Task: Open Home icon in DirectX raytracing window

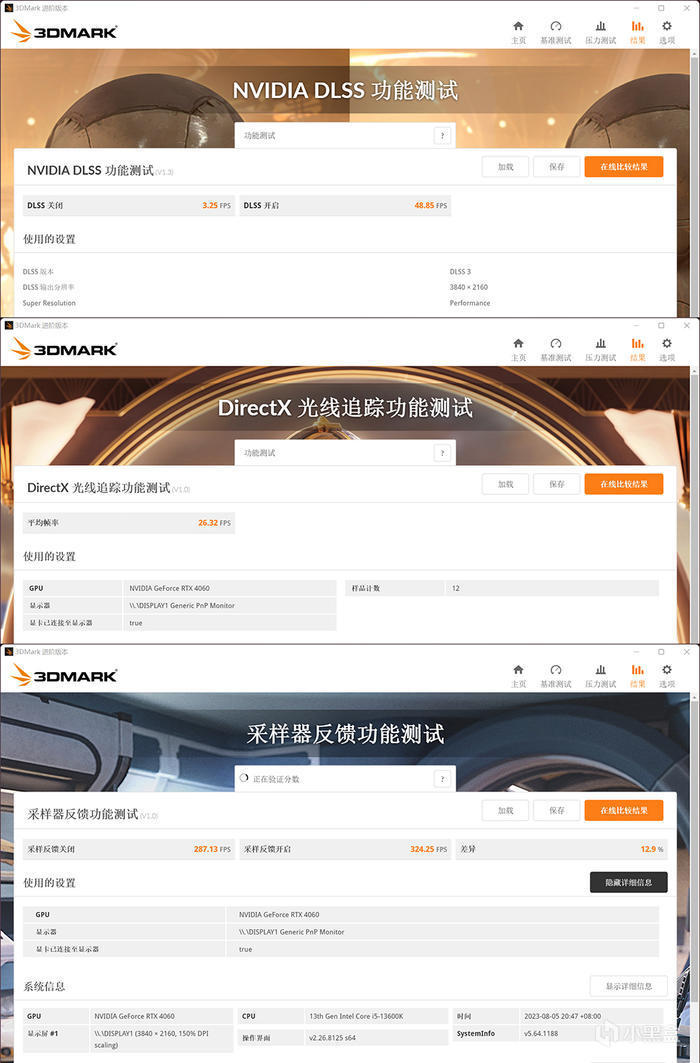Action: pos(518,349)
